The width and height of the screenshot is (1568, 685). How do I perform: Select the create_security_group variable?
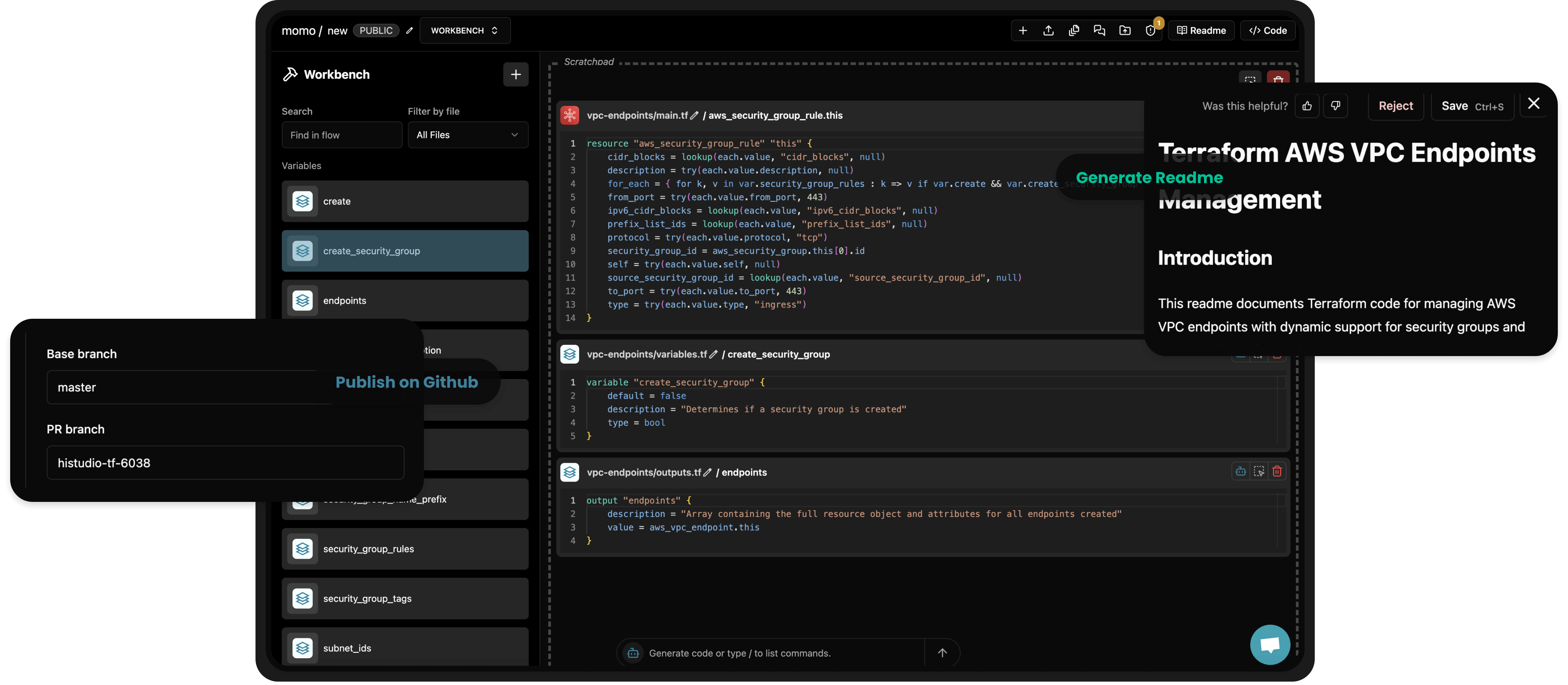pos(405,251)
